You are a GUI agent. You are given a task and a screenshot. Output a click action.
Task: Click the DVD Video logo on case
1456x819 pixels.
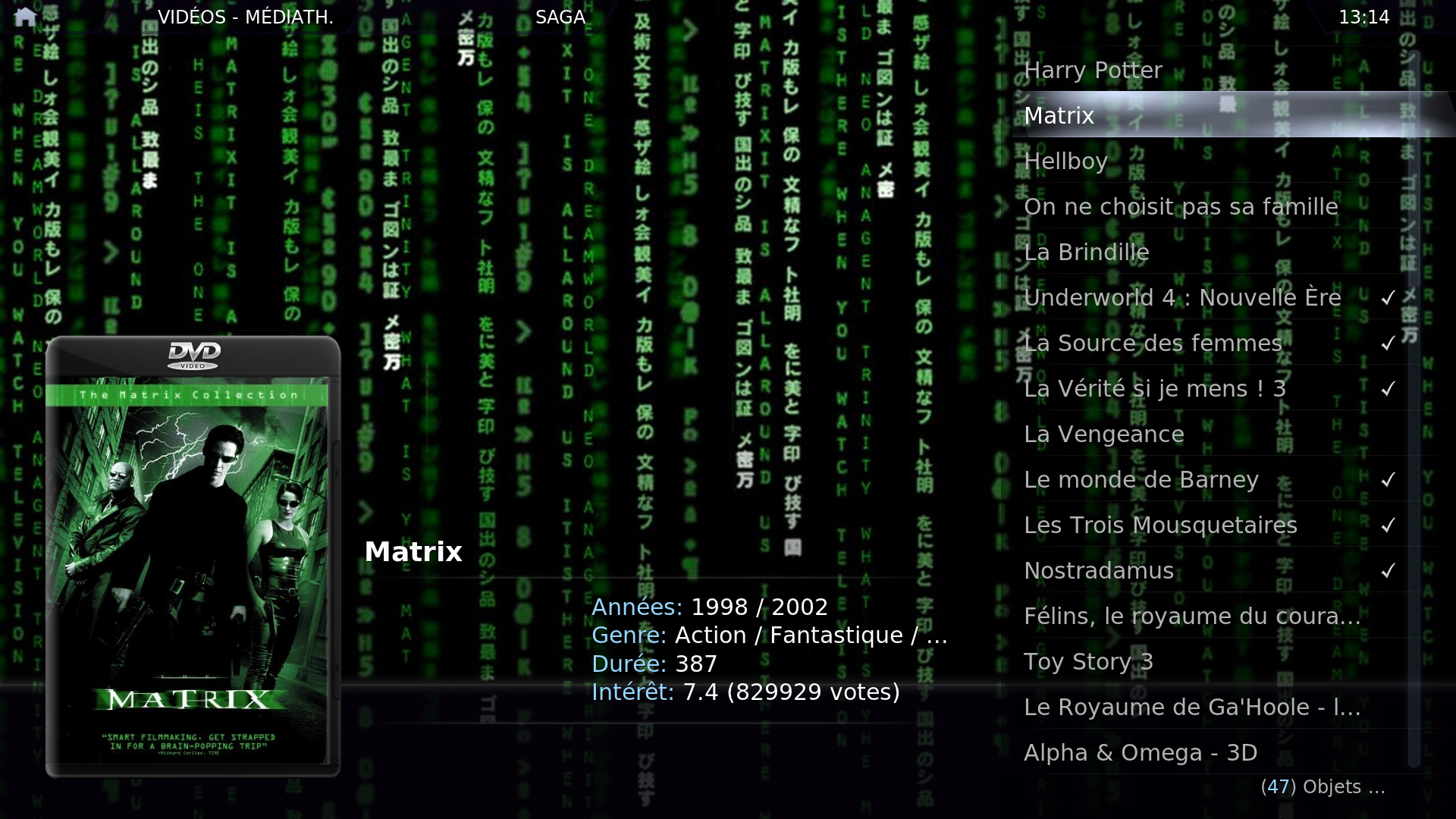click(193, 356)
